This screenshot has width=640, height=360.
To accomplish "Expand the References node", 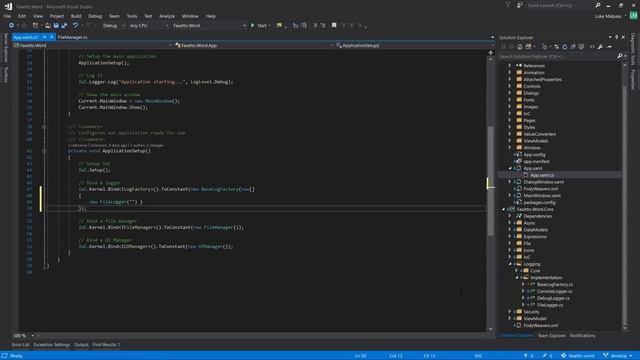I will 509,66.
